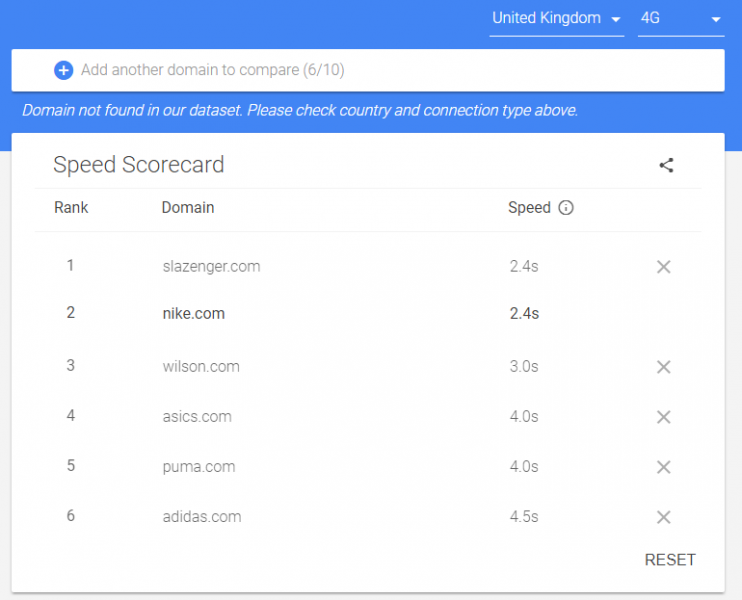Click the Rank column header
This screenshot has width=742, height=600.
pos(71,208)
